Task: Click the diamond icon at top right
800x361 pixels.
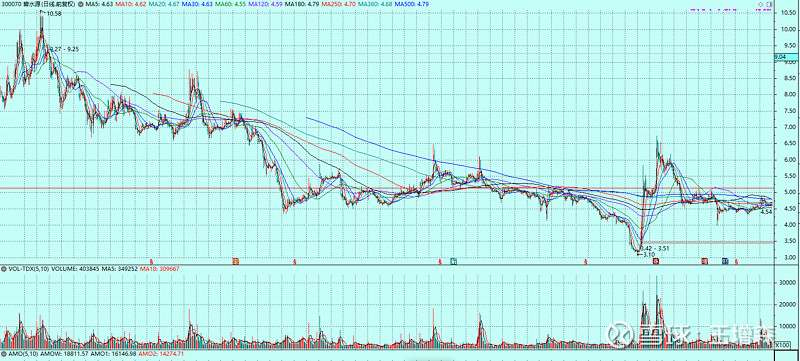Action: 760,4
